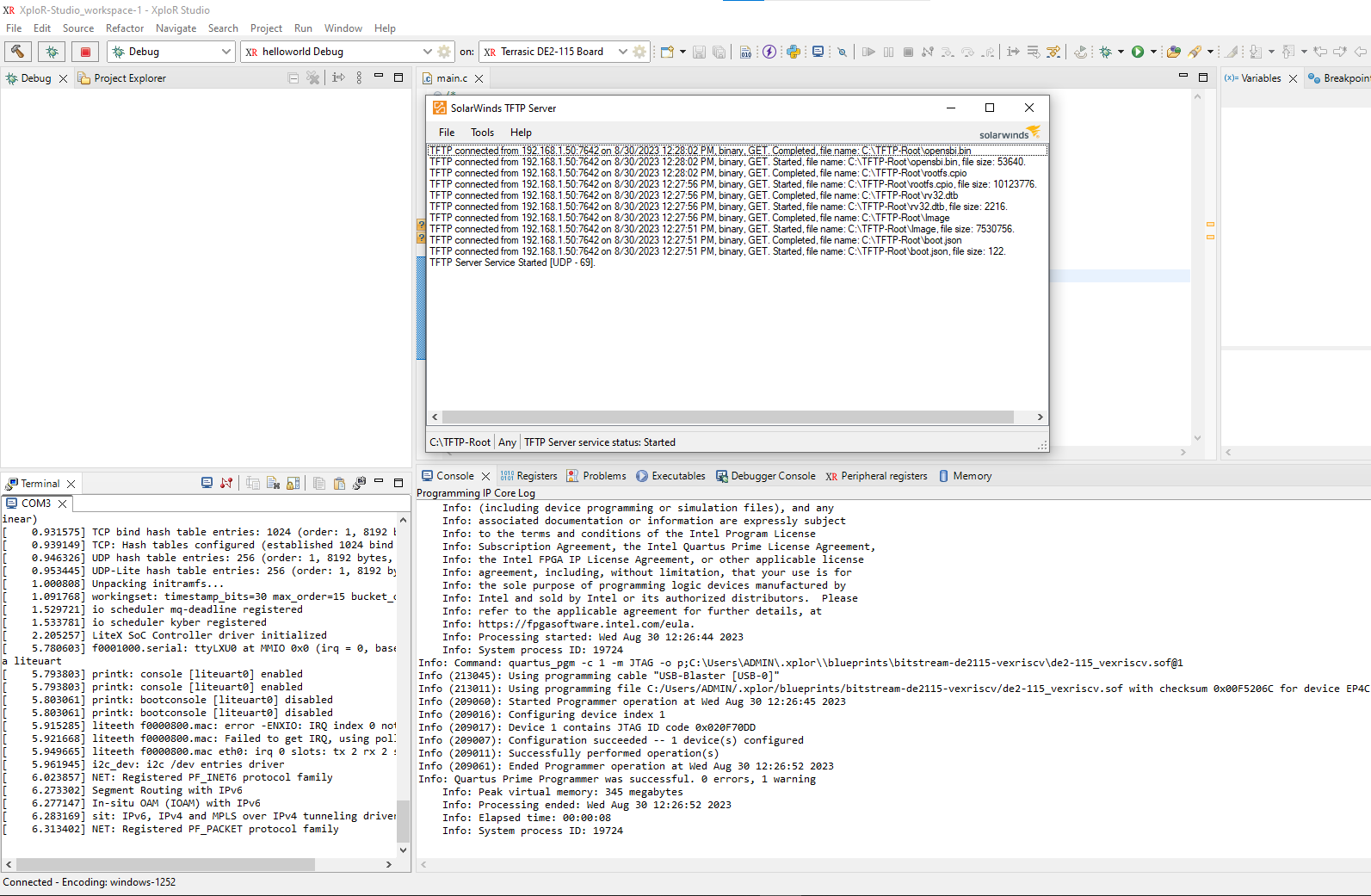Click the binary 010 file toolbar icon
The width and height of the screenshot is (1371, 896).
pos(745,52)
